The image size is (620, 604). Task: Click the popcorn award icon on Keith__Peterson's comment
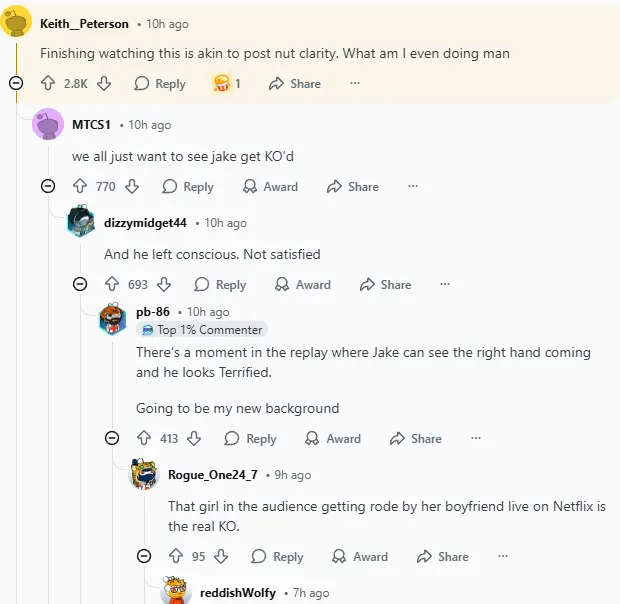click(x=222, y=84)
